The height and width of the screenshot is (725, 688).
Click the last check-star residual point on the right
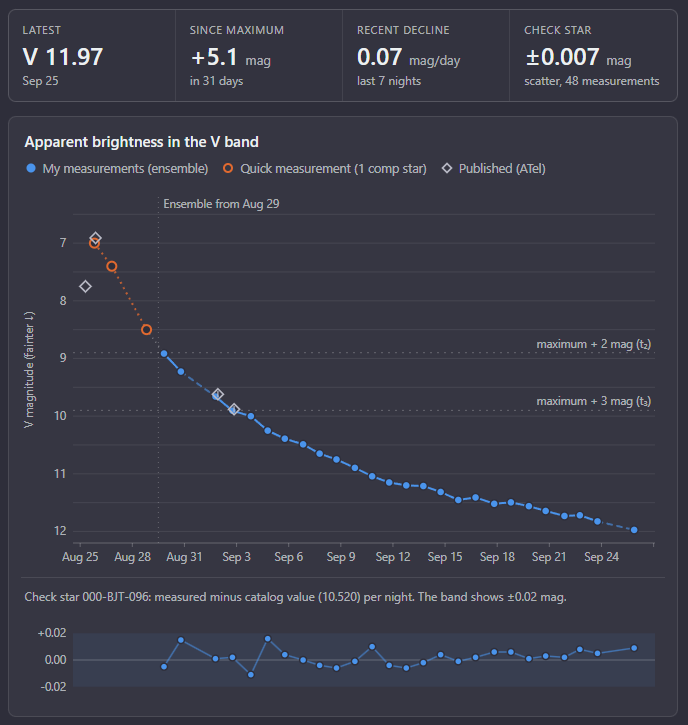click(x=634, y=648)
